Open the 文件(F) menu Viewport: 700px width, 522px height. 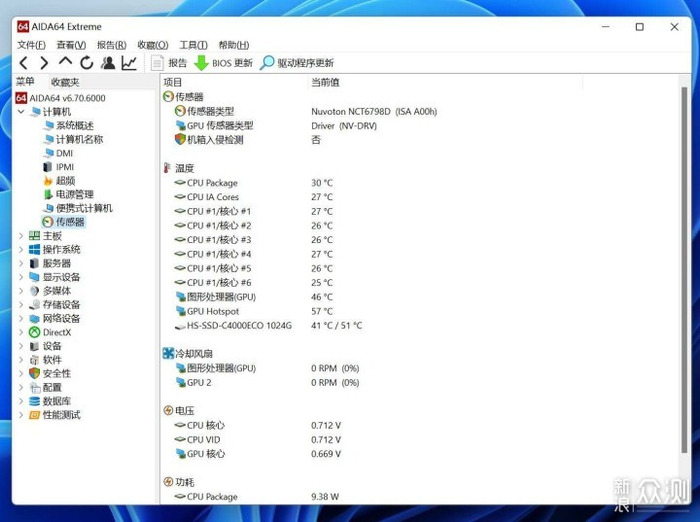[x=31, y=45]
